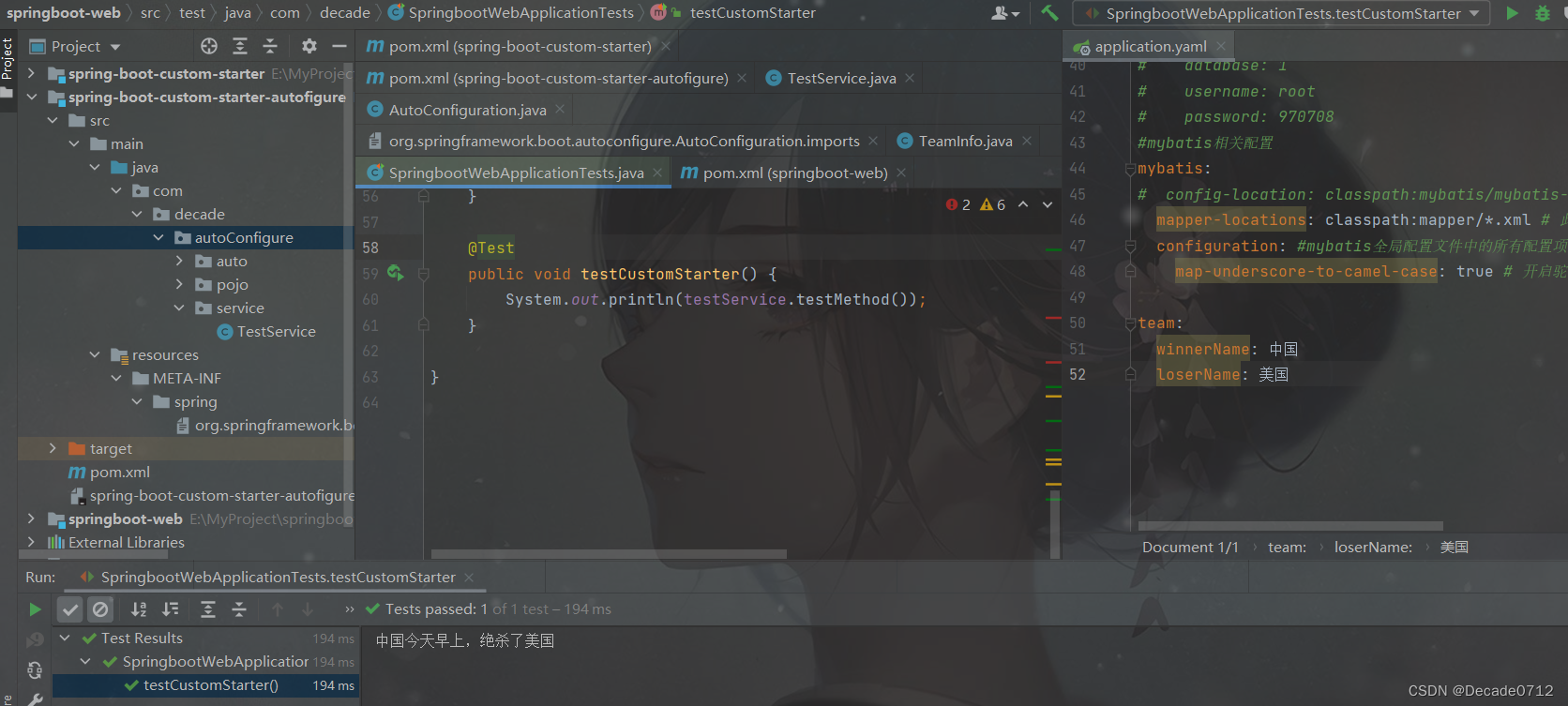
Task: Collapse all nodes in Project tree
Action: pyautogui.click(x=270, y=46)
